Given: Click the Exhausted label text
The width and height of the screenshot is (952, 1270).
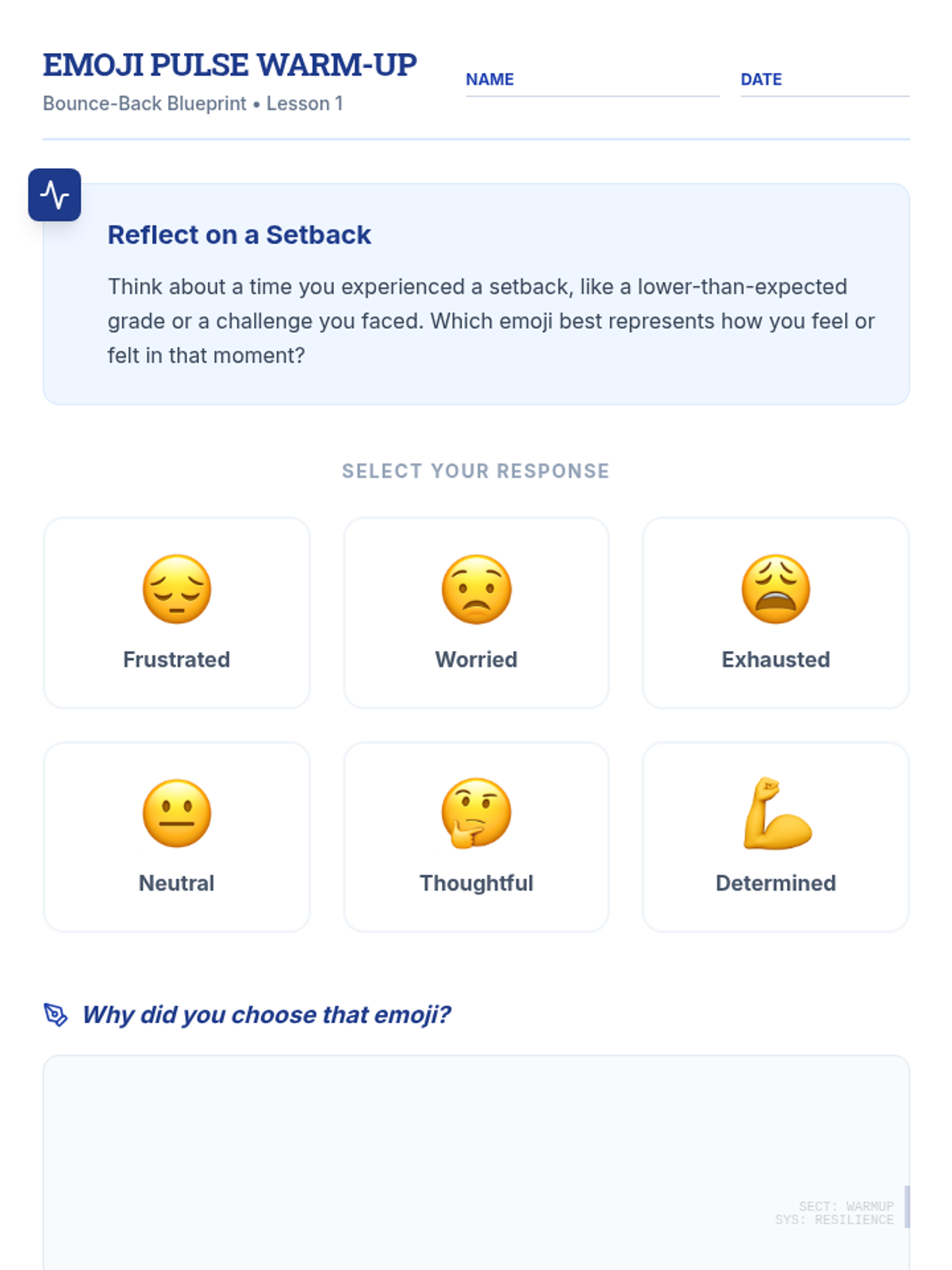Looking at the screenshot, I should [776, 660].
